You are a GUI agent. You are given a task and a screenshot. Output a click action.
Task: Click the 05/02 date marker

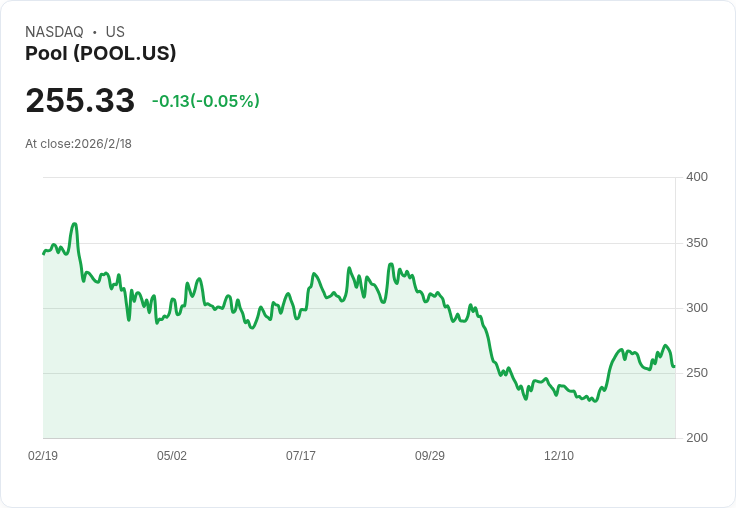(x=172, y=456)
